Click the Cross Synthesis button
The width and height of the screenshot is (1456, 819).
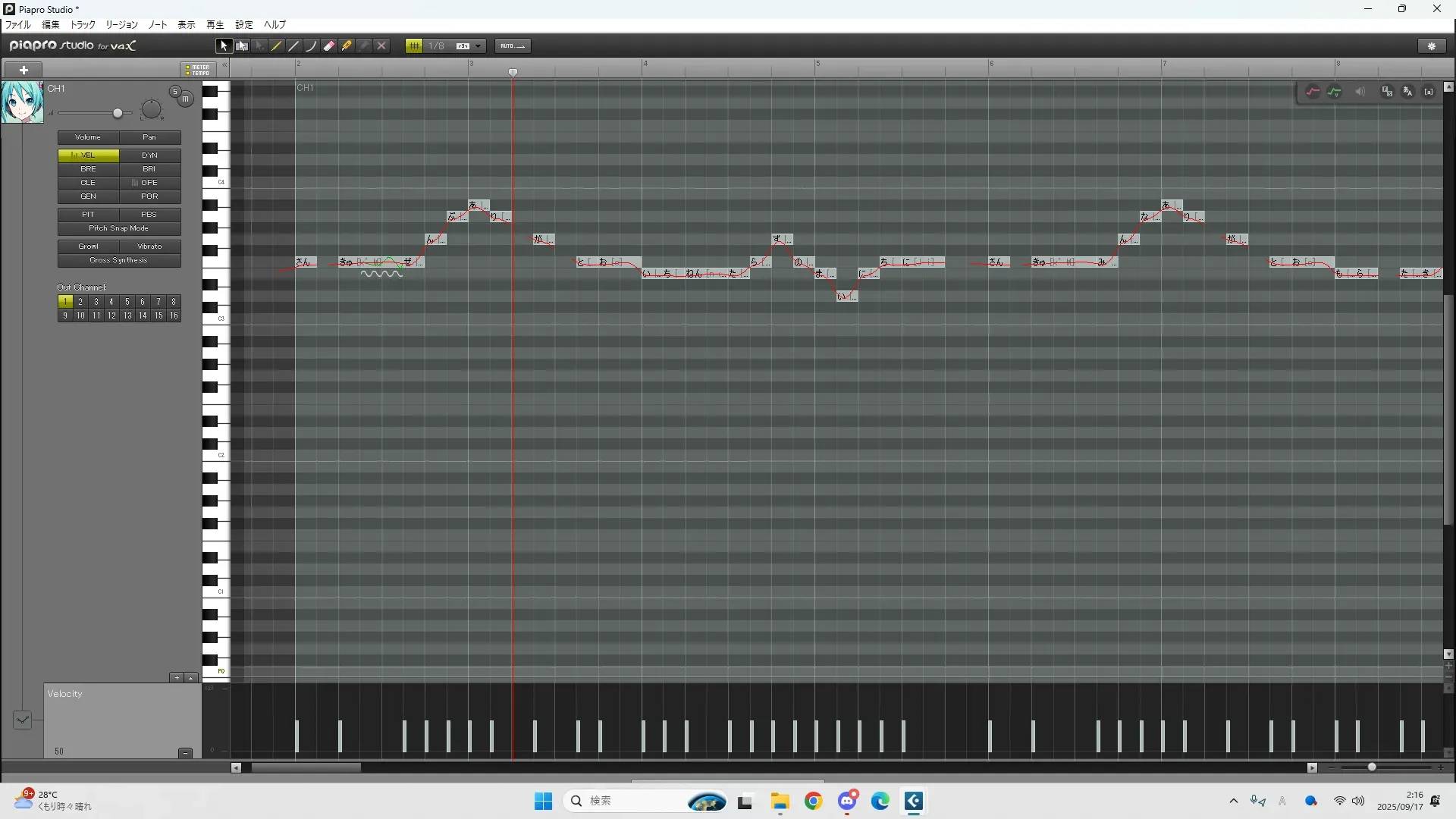point(119,260)
